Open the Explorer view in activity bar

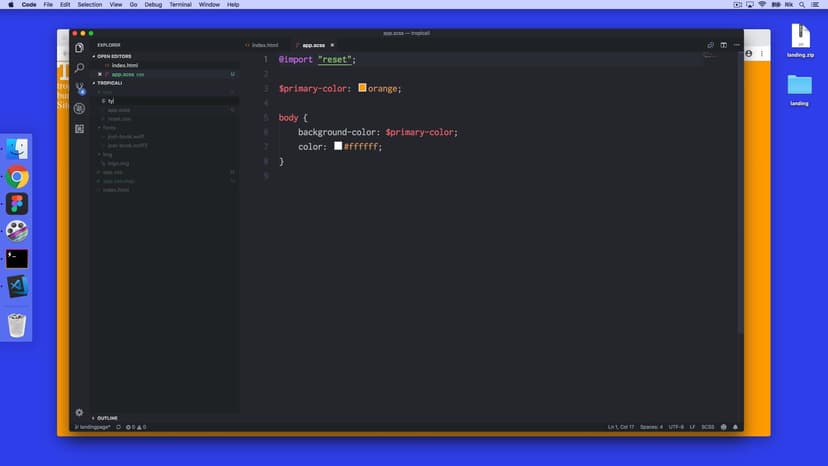pyautogui.click(x=79, y=47)
